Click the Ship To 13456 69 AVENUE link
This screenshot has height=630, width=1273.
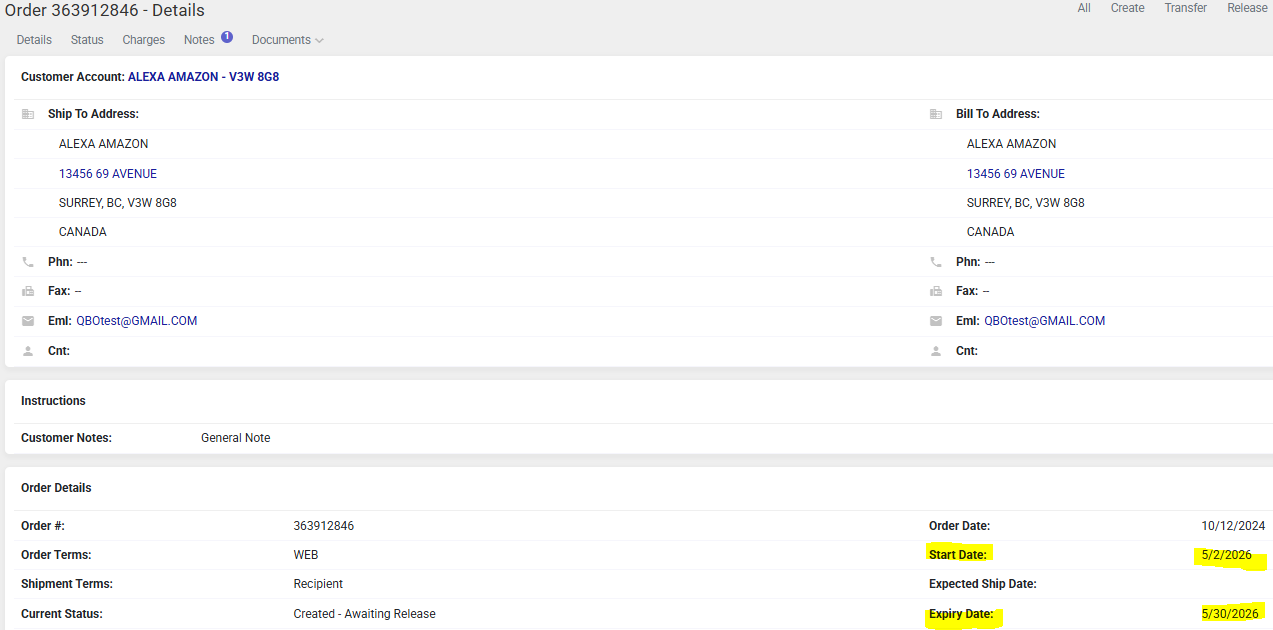pyautogui.click(x=108, y=174)
